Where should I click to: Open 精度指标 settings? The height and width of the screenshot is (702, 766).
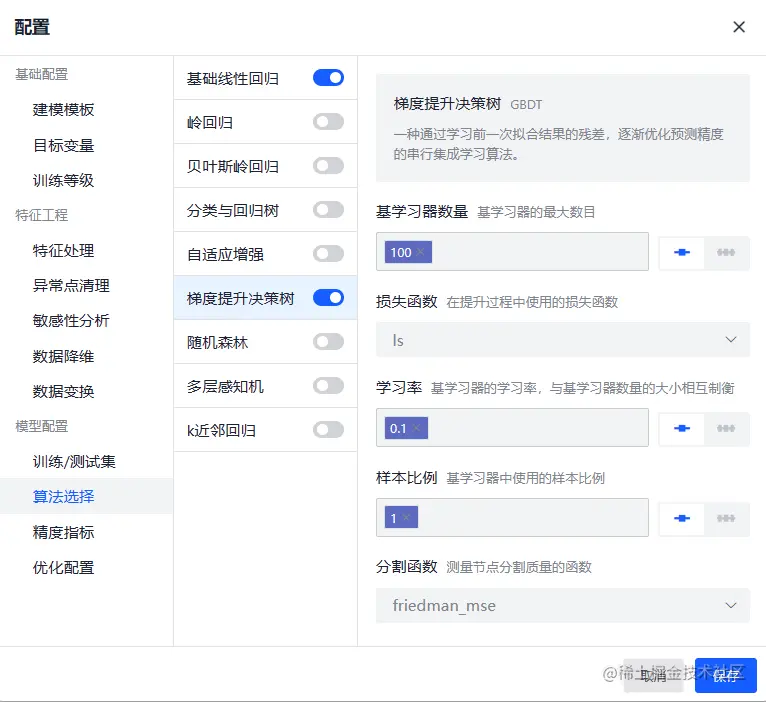(x=64, y=532)
